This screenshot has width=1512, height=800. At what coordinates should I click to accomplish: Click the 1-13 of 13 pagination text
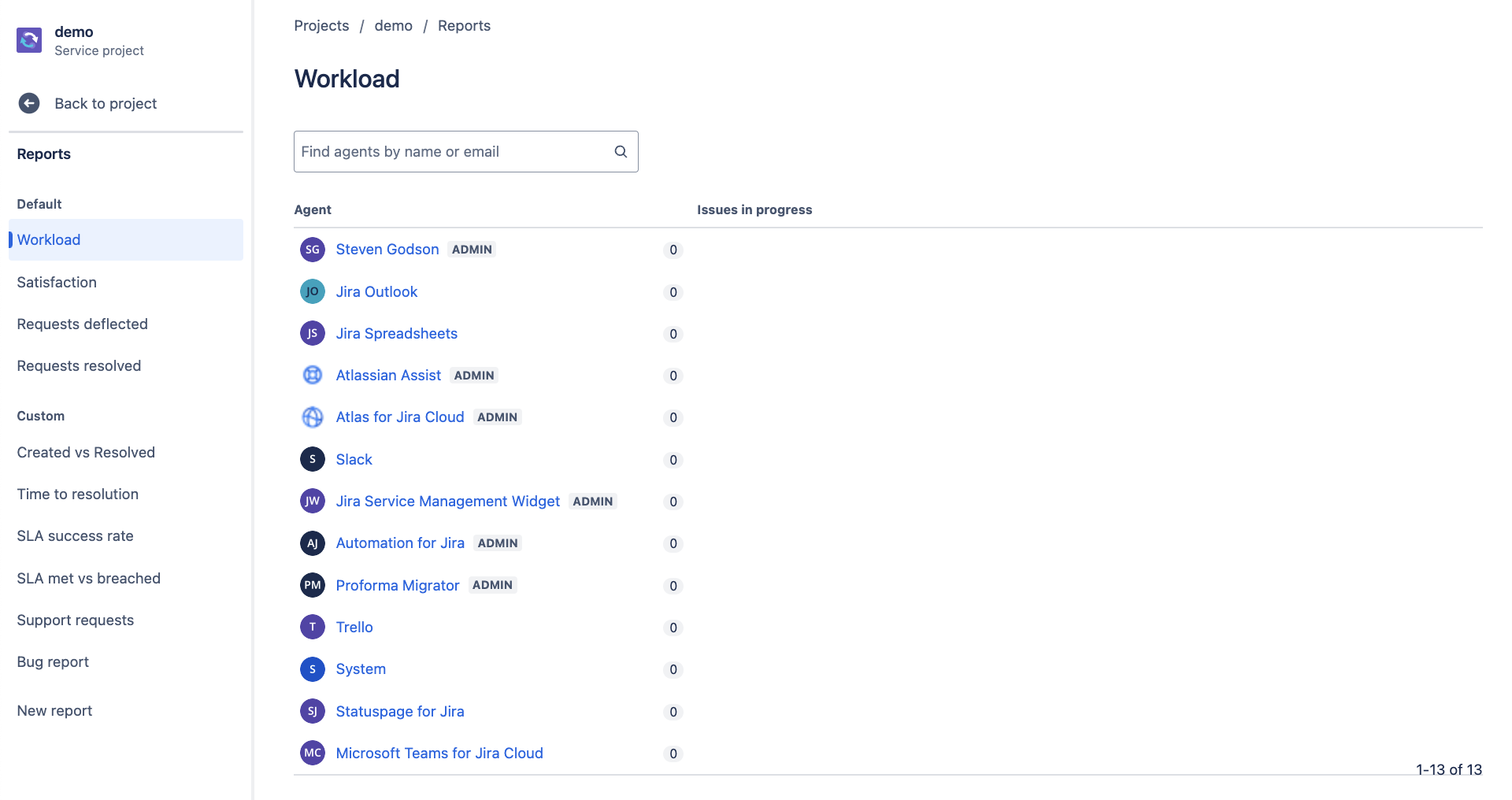click(x=1449, y=769)
